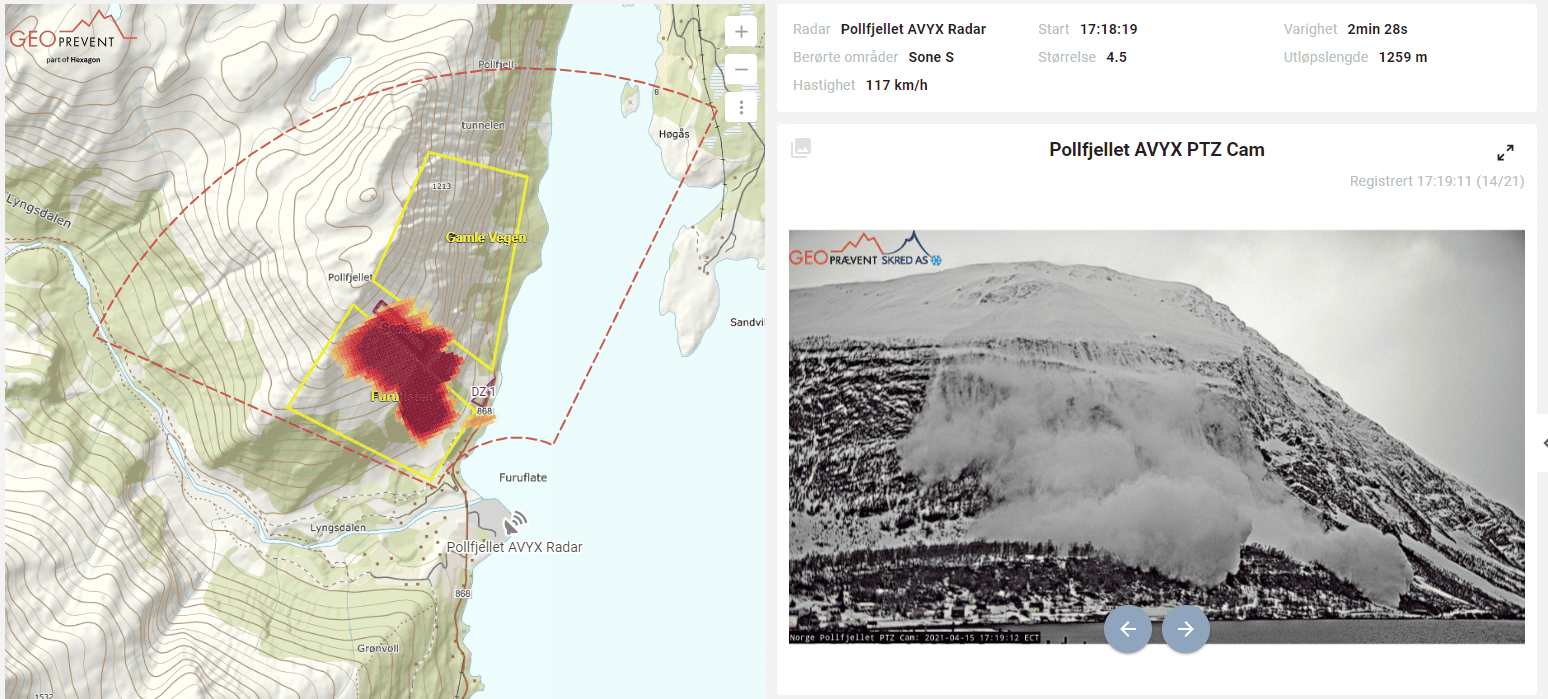
Task: Click the GEOPREVENT logo on the map
Action: pyautogui.click(x=72, y=40)
